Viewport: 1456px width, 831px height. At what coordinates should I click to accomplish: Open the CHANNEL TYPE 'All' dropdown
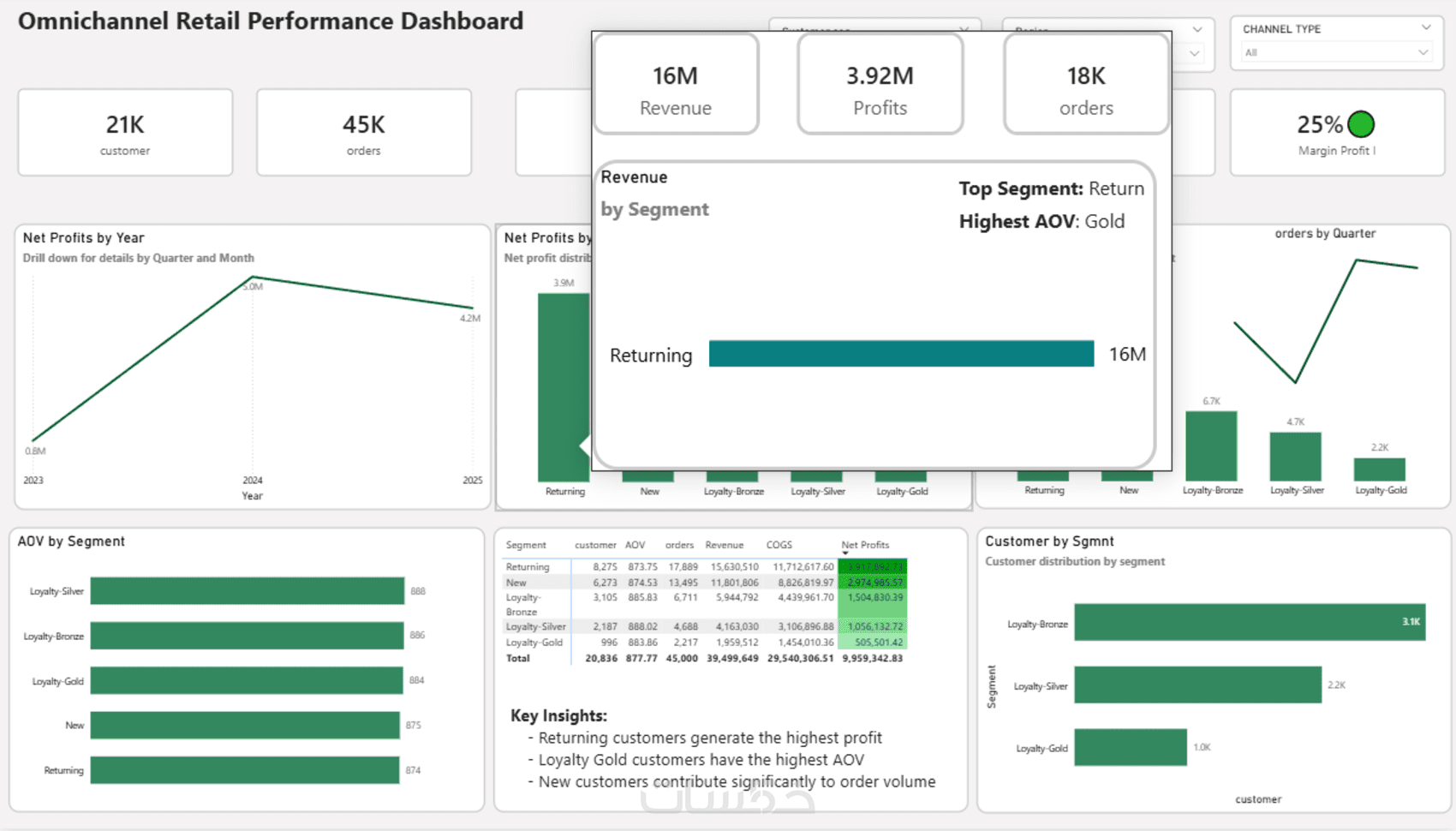tap(1336, 52)
